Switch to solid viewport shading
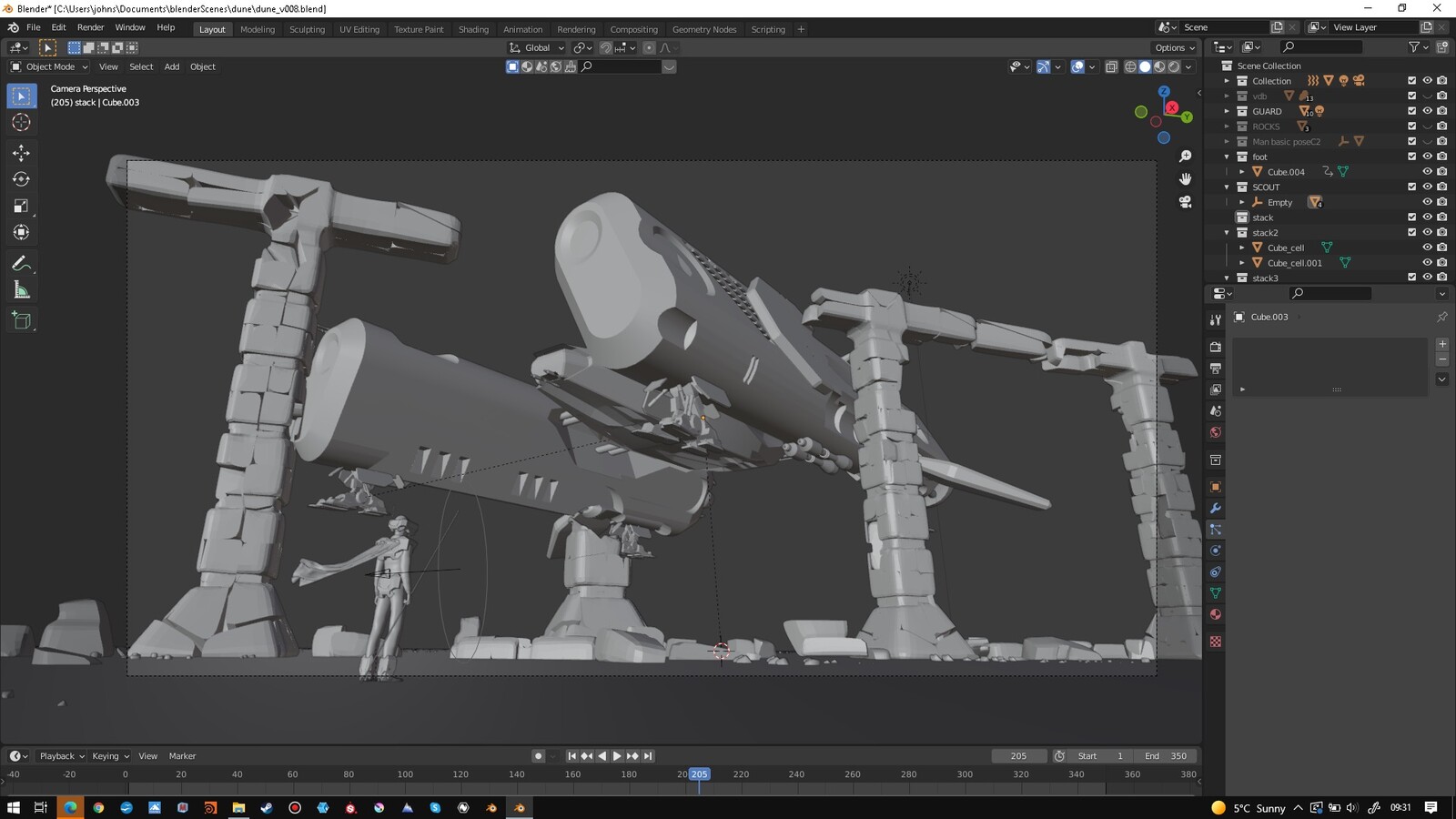1456x819 pixels. tap(1145, 66)
